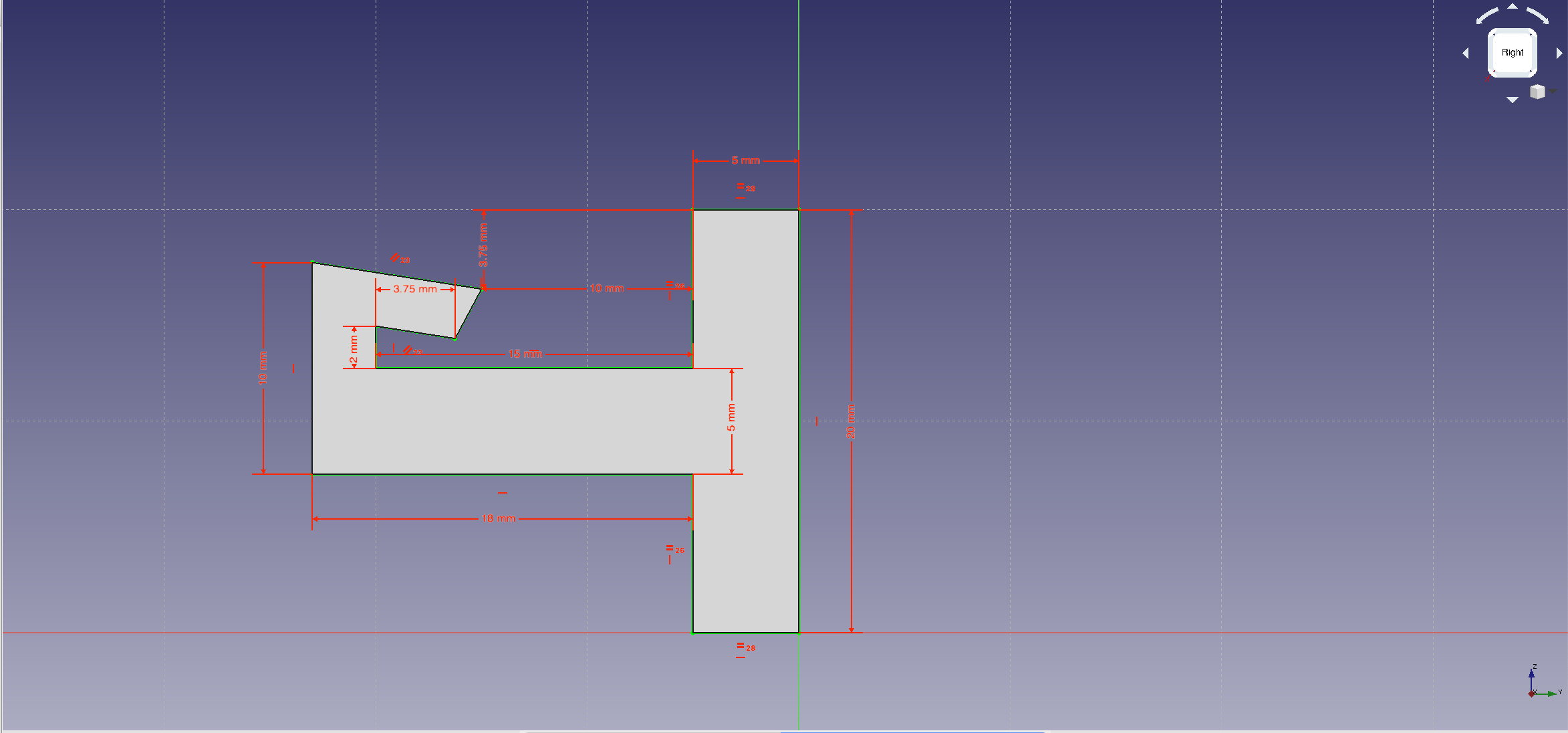The width and height of the screenshot is (1568, 733).
Task: Select the parallel constraint icon on slanted top line
Action: click(x=396, y=257)
